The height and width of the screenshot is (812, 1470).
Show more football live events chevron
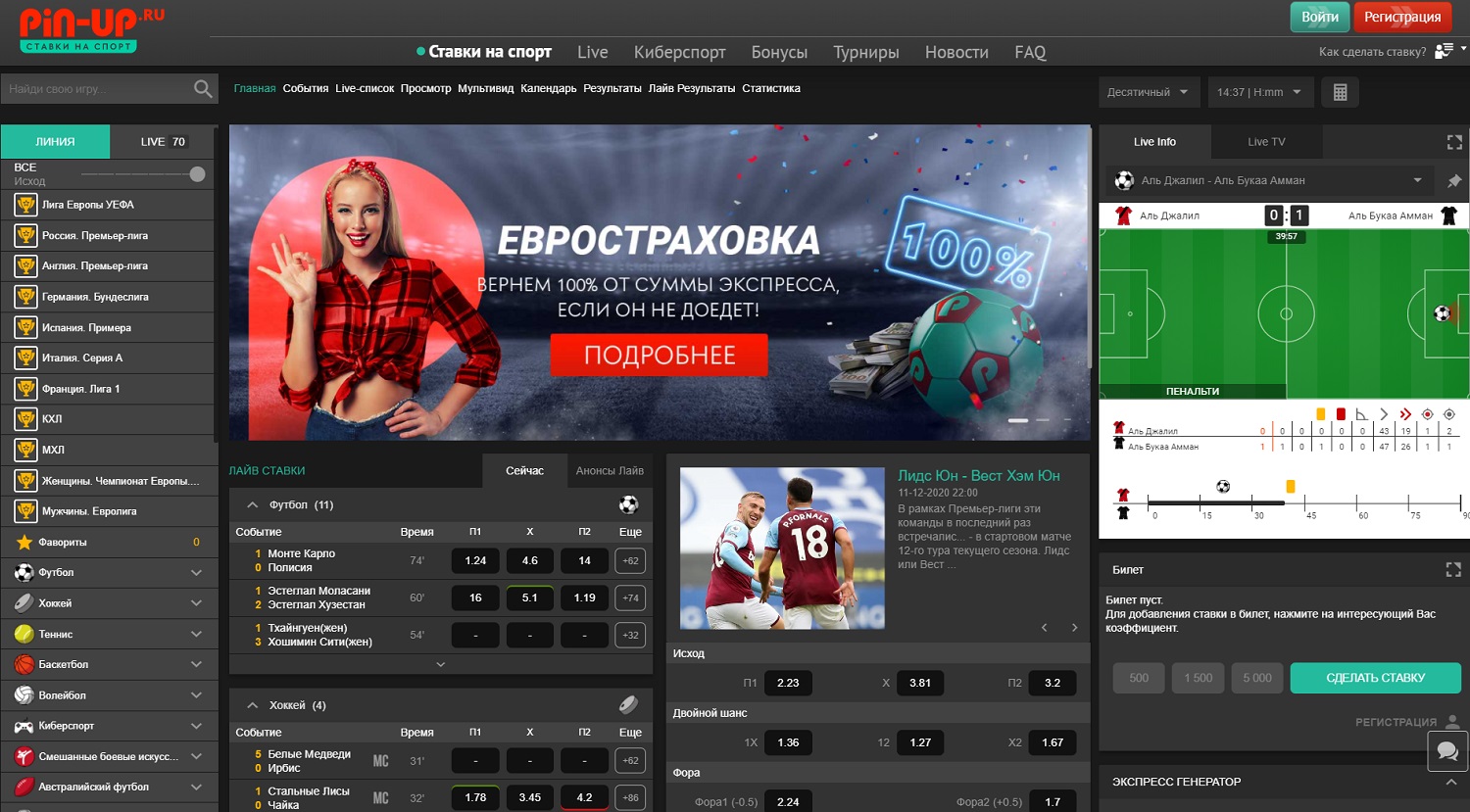coord(441,664)
